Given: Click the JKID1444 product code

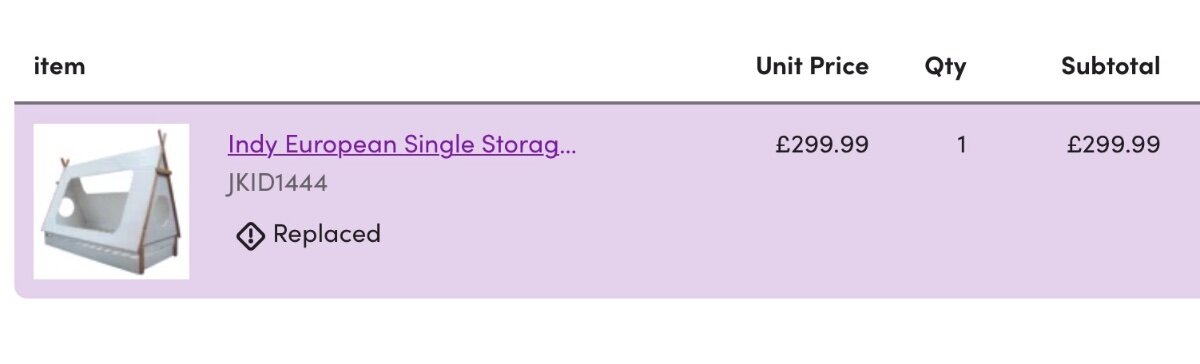Looking at the screenshot, I should point(278,184).
